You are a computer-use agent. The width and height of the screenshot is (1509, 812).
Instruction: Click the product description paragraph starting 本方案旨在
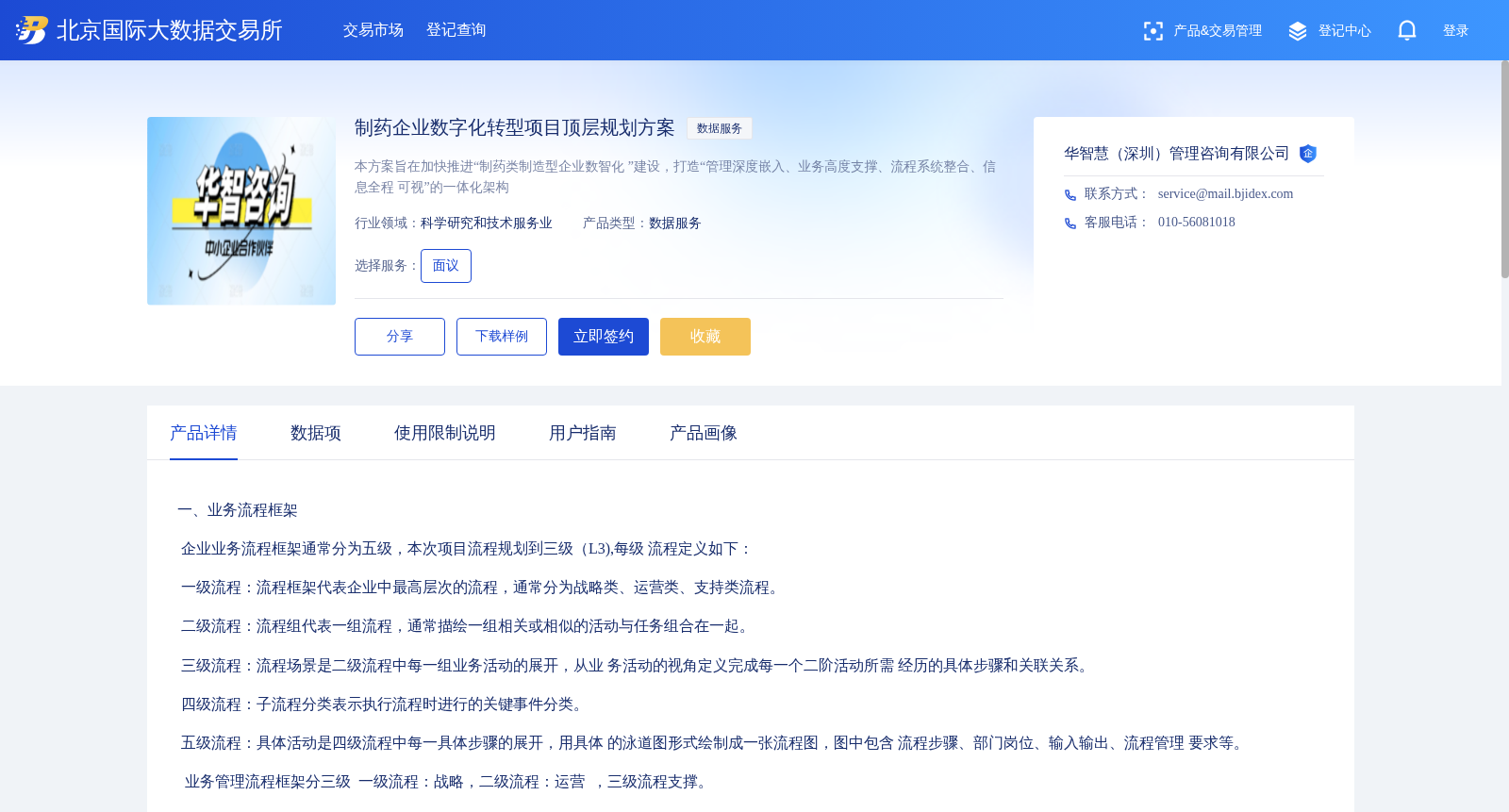point(675,177)
